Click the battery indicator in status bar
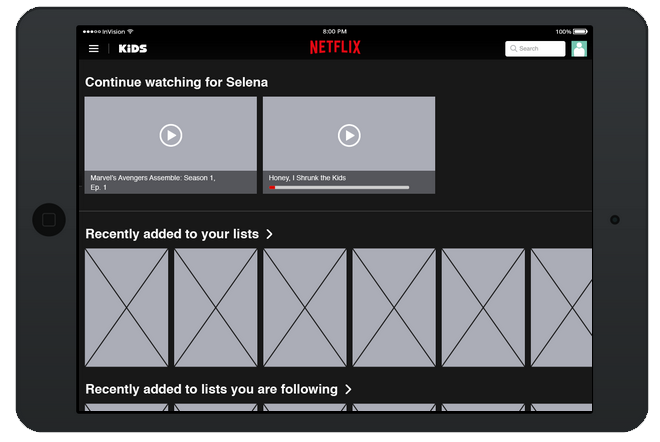 coord(580,32)
